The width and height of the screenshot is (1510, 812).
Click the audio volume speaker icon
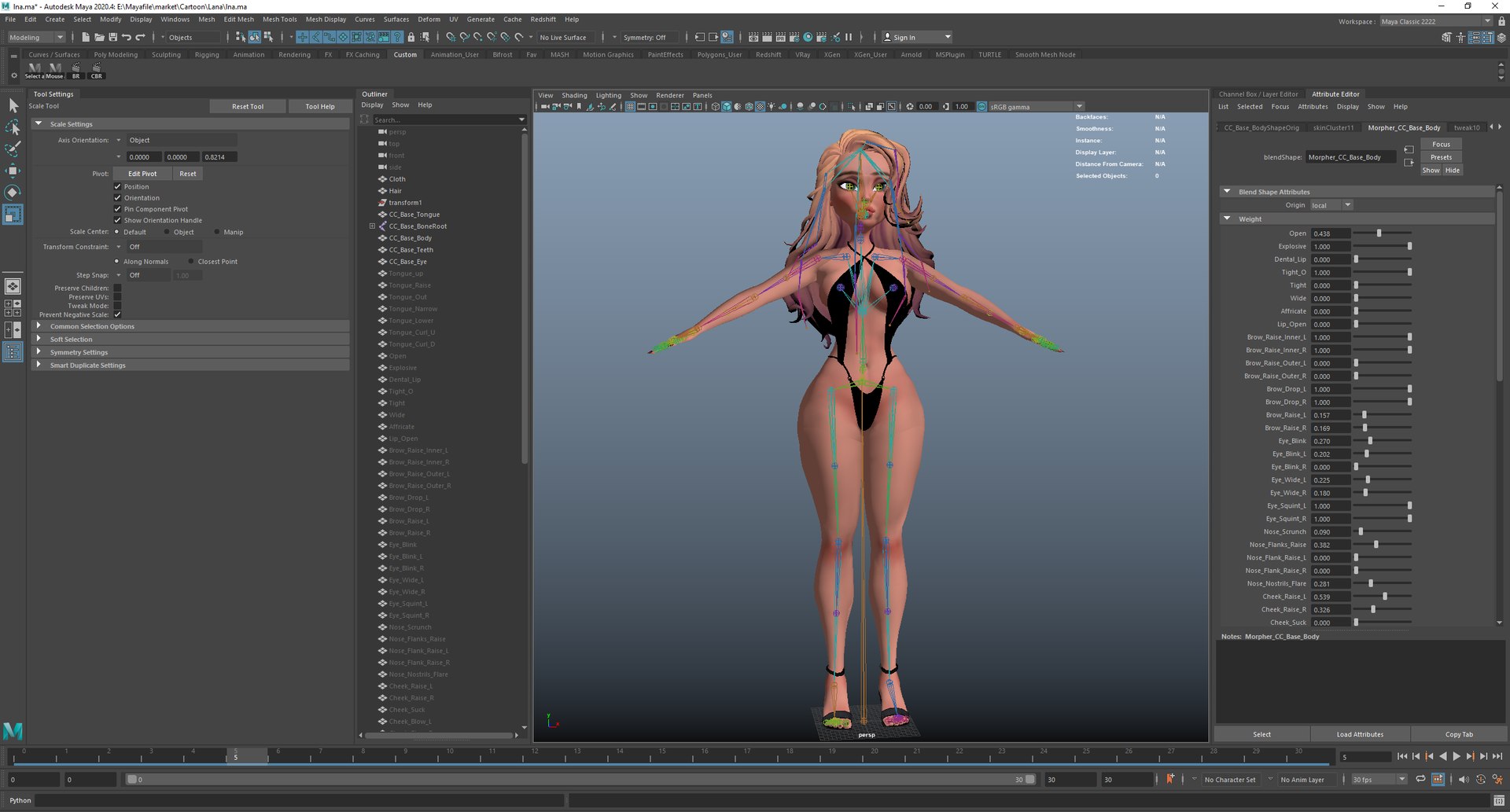click(x=1463, y=779)
